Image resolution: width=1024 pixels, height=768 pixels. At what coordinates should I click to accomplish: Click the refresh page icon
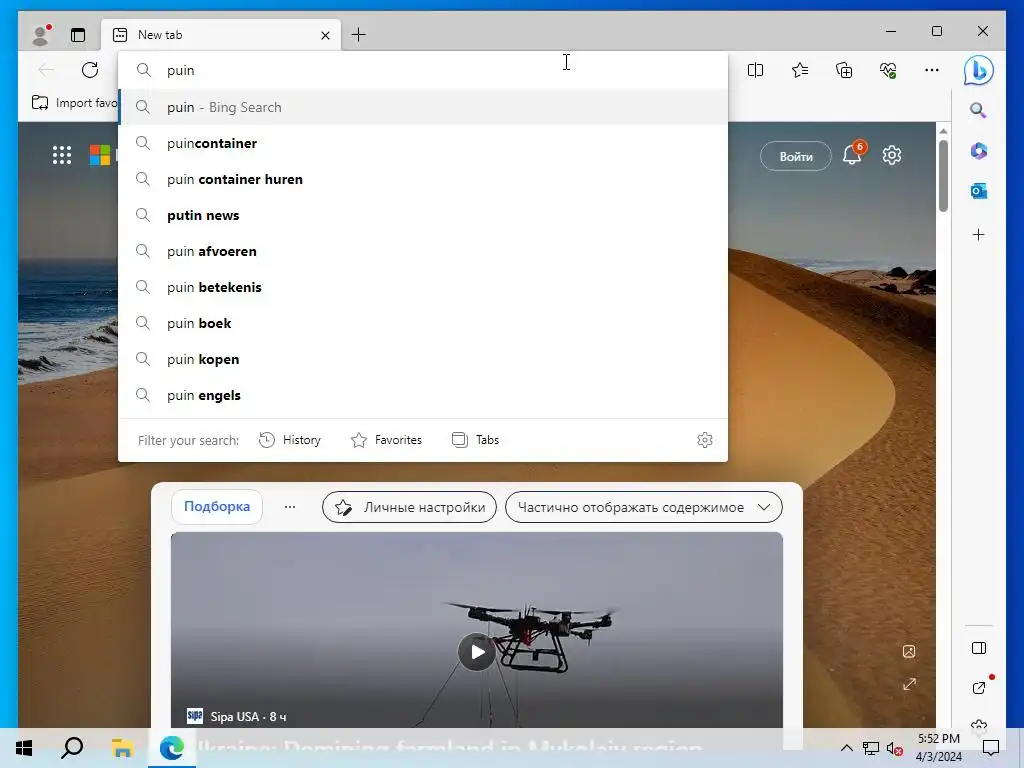click(x=90, y=70)
